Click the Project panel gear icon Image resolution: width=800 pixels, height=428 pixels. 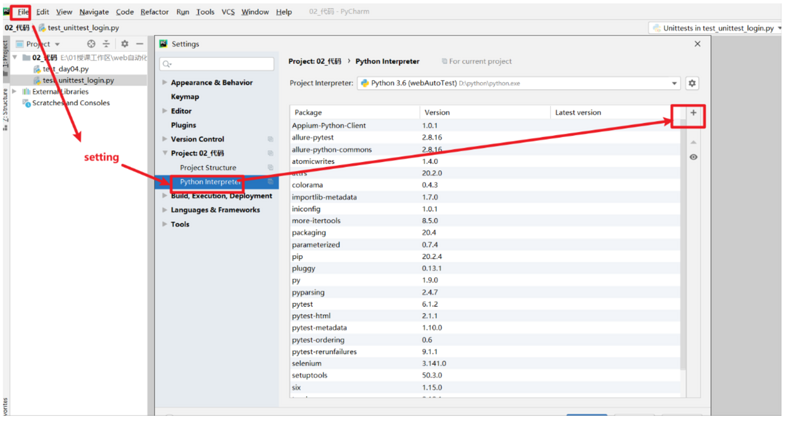click(124, 44)
